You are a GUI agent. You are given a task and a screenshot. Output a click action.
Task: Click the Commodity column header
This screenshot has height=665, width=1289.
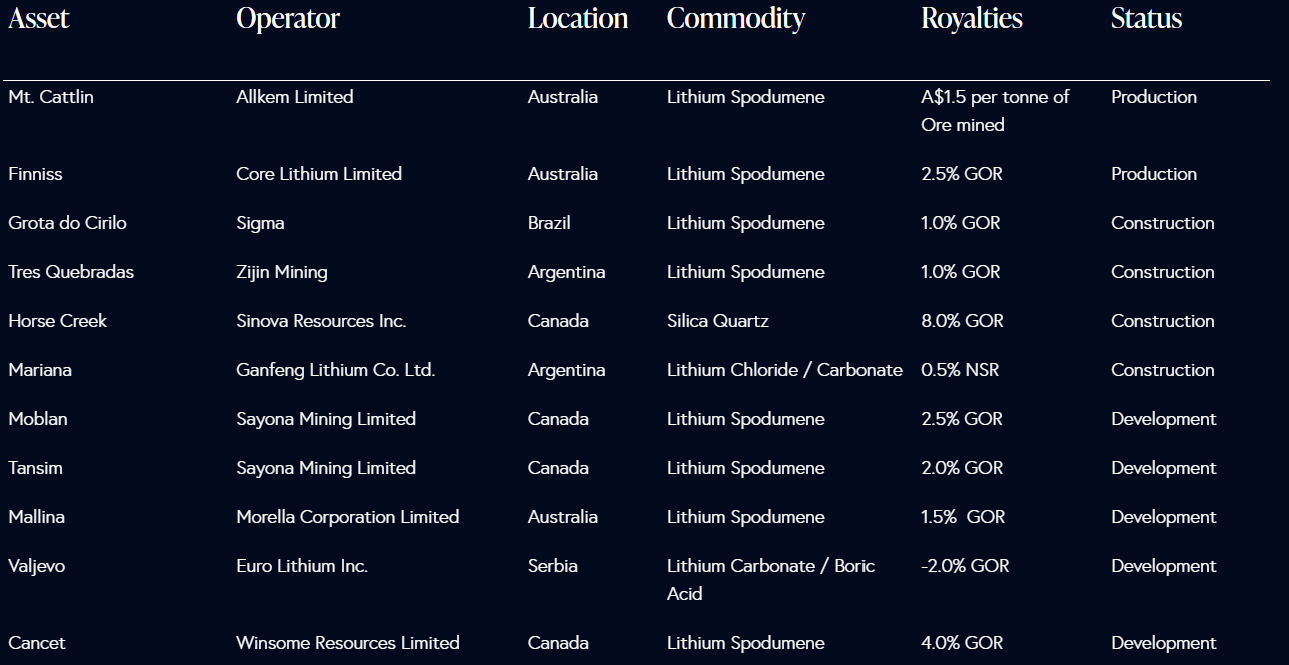[736, 20]
